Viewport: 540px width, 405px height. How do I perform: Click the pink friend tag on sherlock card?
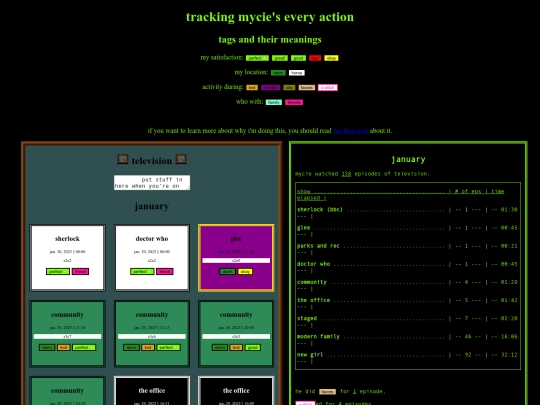tap(80, 271)
